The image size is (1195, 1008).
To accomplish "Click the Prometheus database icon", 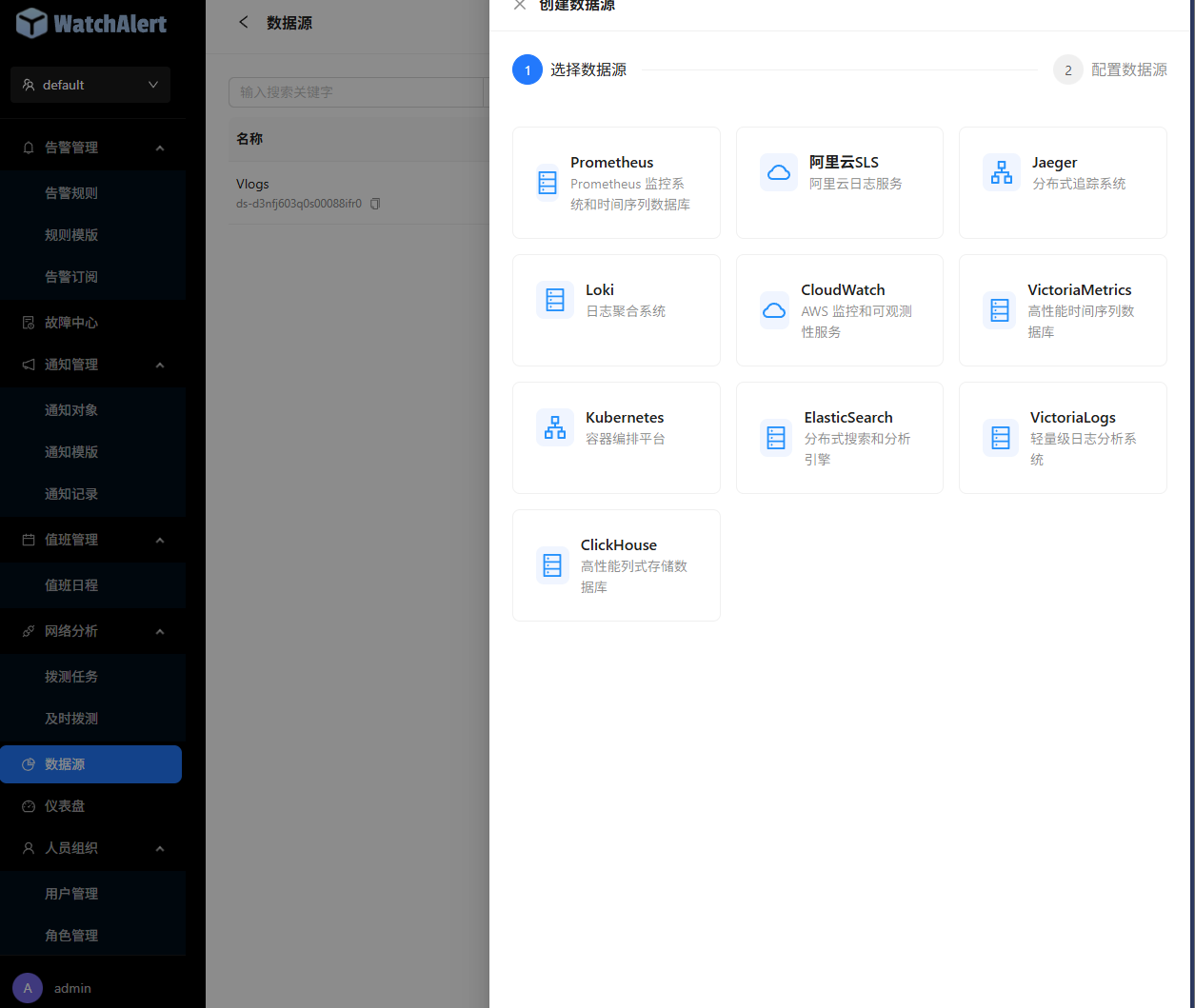I will 548,183.
